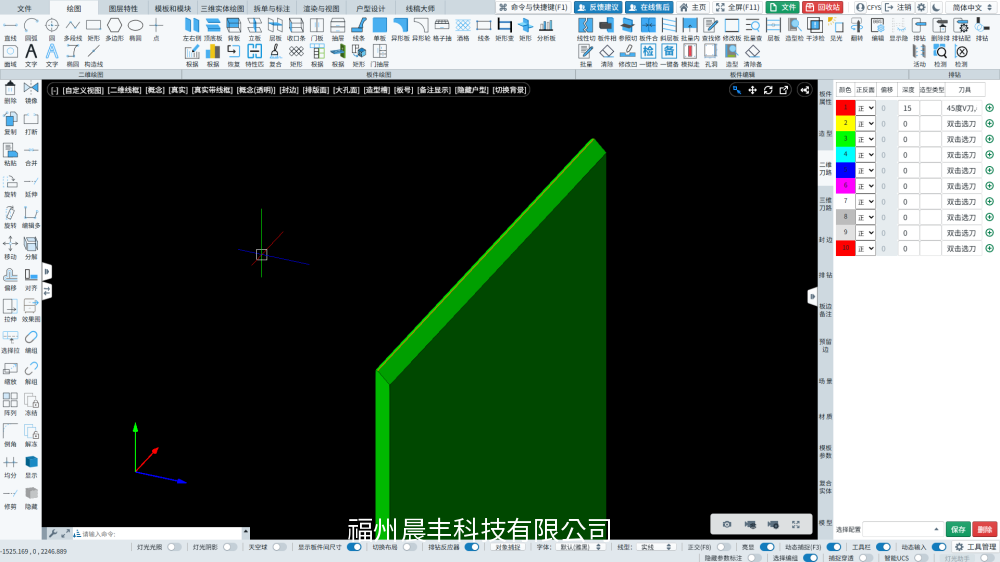Disable the 显示板件间尺寸 switch
This screenshot has width=1000, height=562.
click(354, 547)
